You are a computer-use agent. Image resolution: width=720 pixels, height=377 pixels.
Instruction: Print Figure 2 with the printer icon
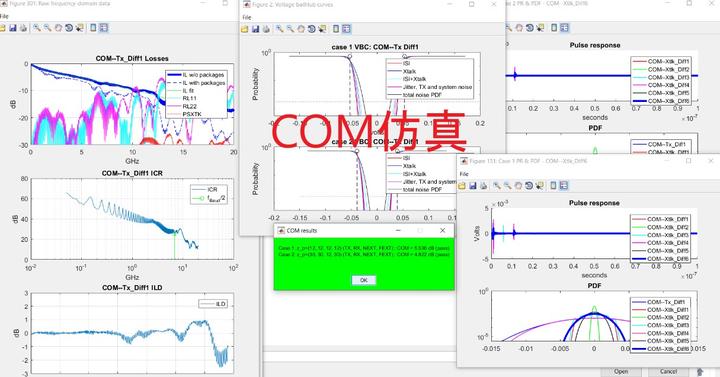[x=266, y=29]
